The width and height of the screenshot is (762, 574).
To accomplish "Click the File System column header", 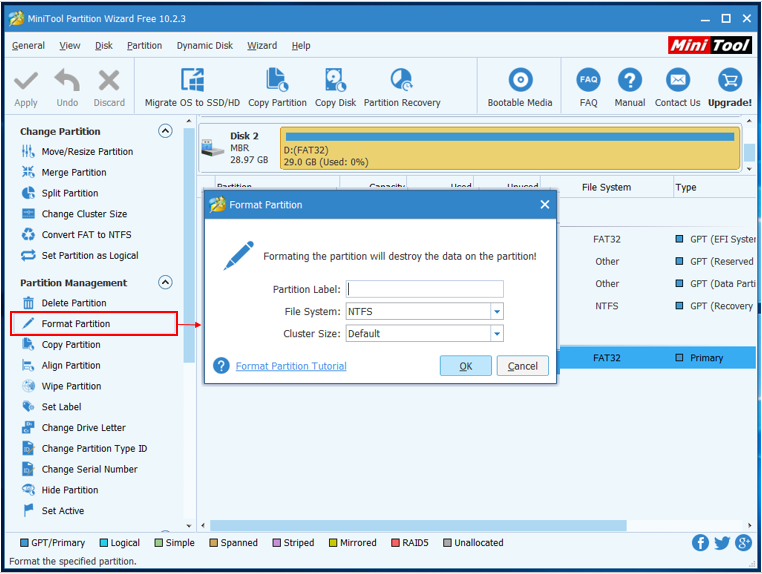I will 606,188.
